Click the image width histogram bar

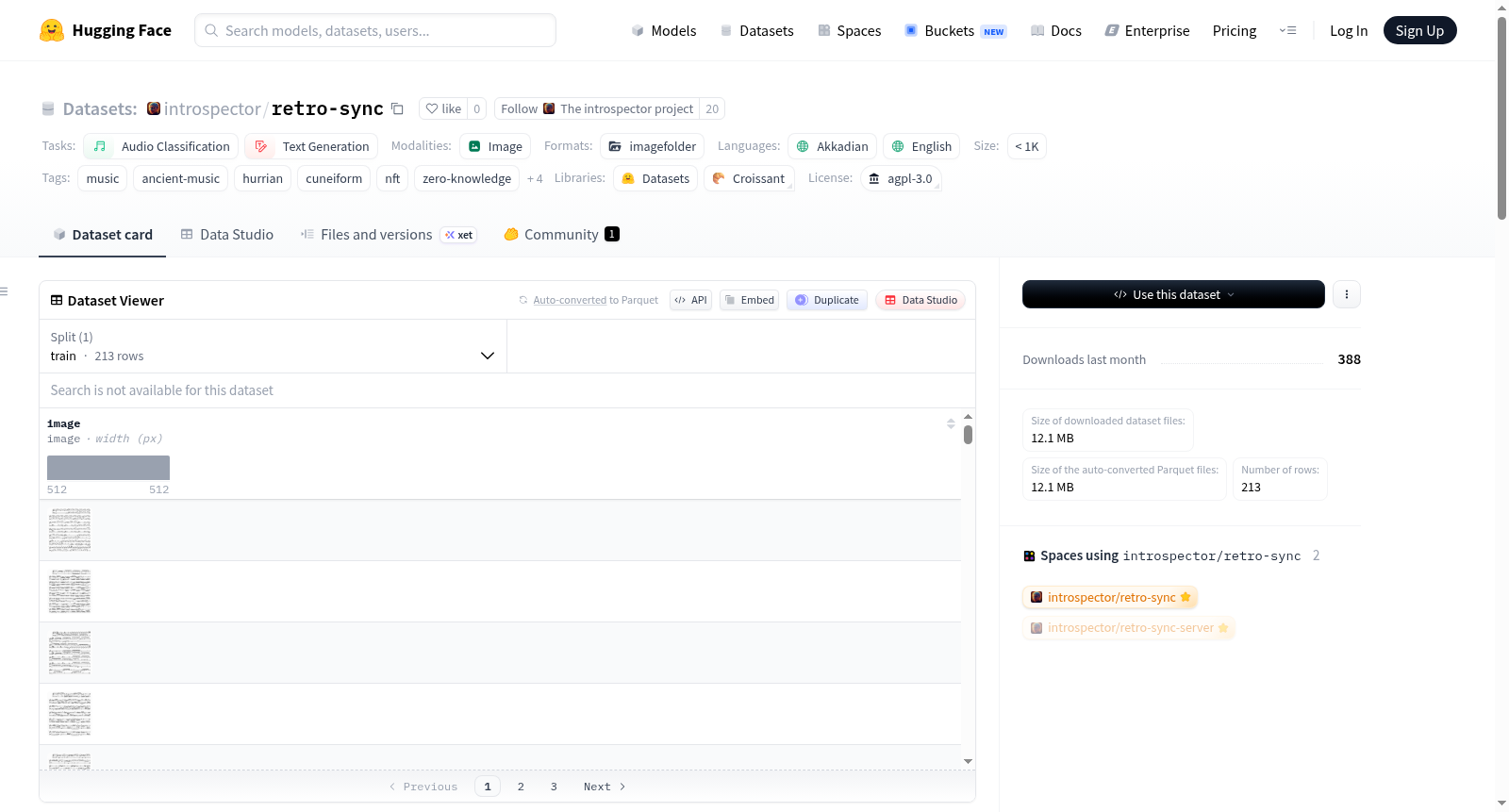(x=108, y=468)
